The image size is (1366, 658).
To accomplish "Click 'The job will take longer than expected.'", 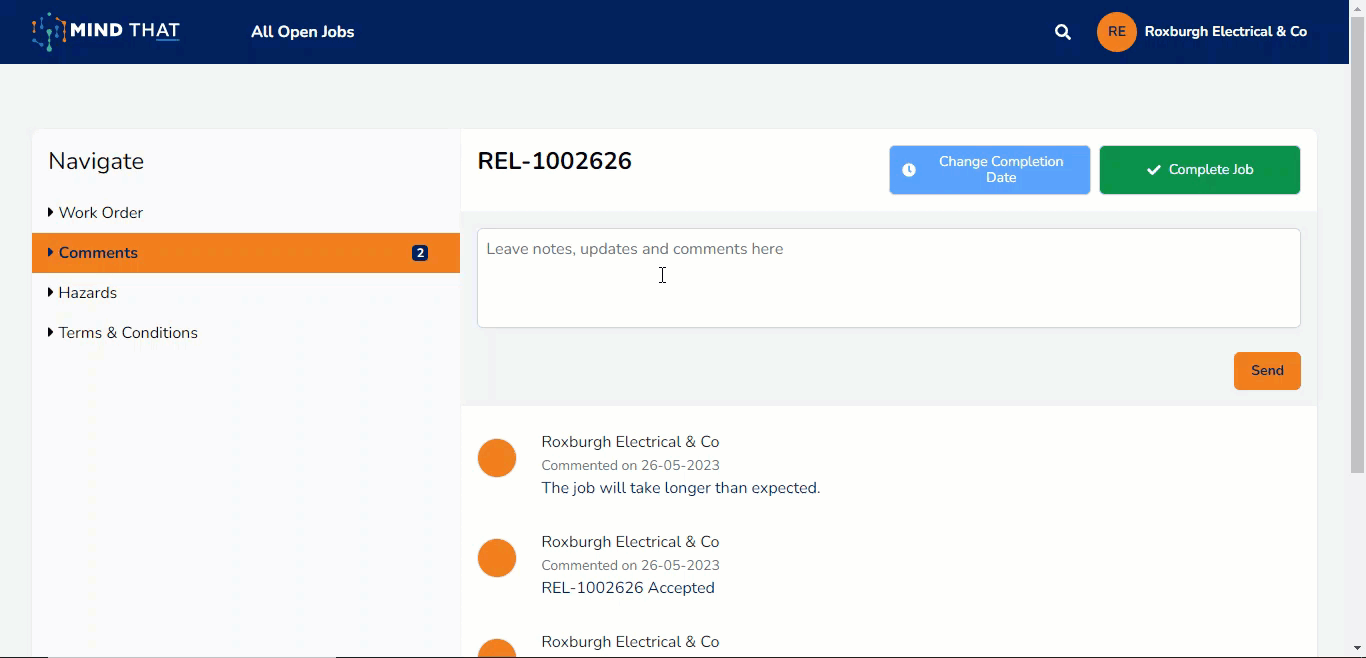I will click(681, 488).
